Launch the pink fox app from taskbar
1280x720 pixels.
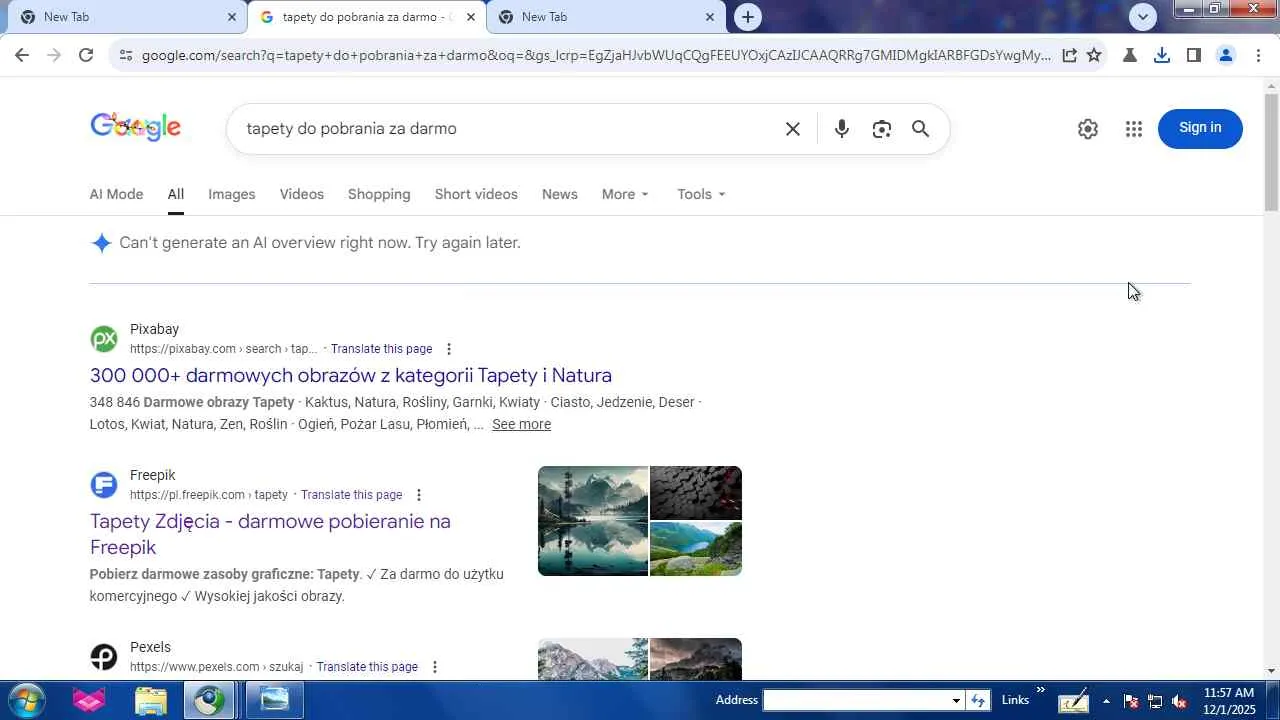tap(89, 700)
